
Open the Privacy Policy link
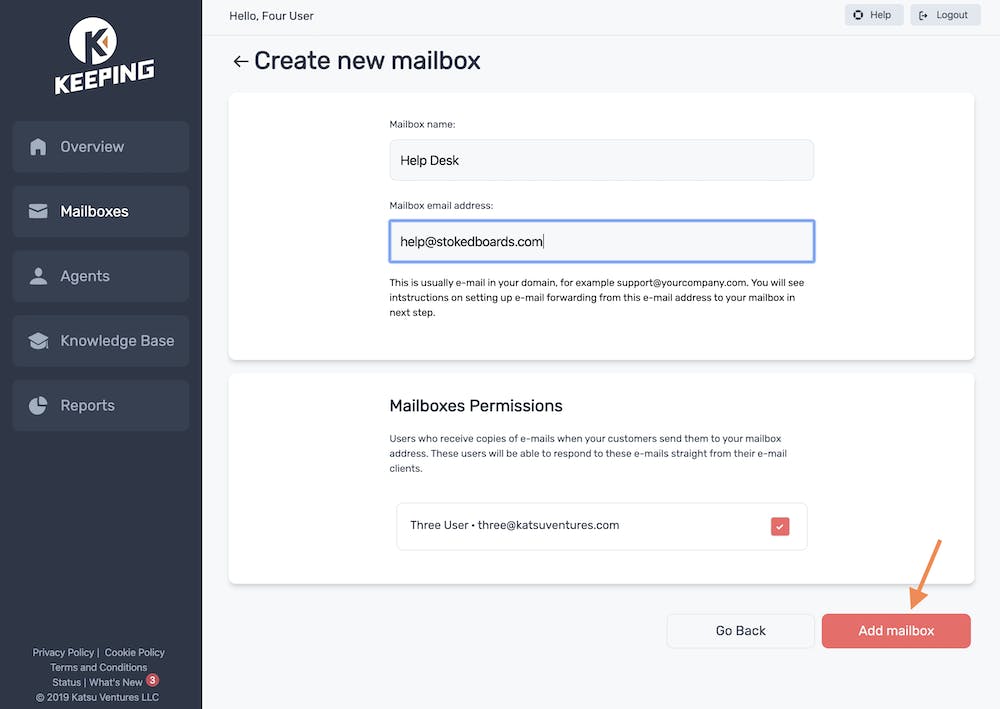pos(63,652)
